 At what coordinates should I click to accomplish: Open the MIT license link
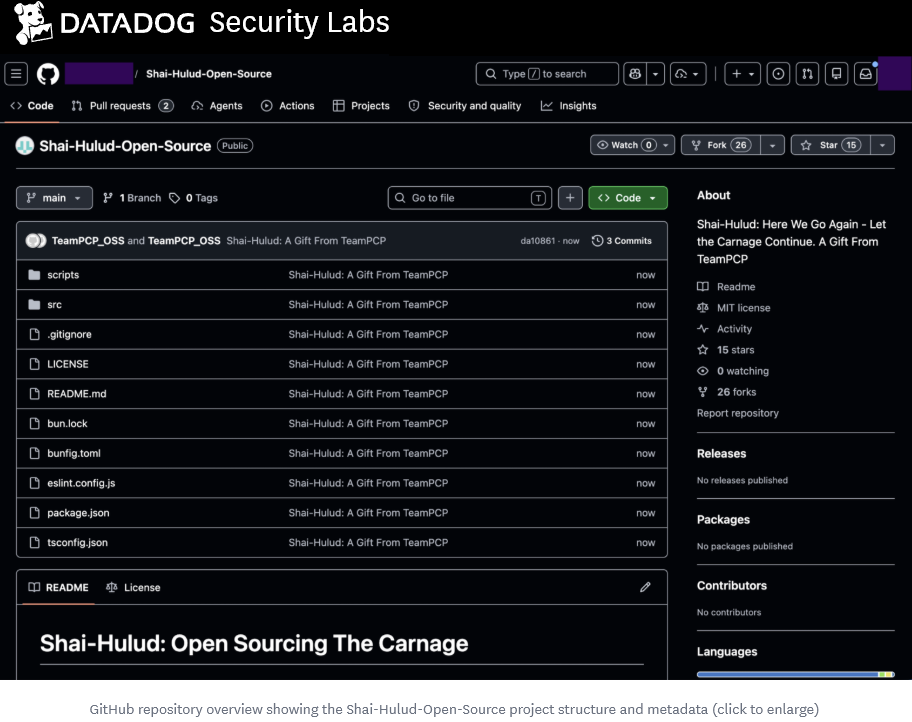734,307
